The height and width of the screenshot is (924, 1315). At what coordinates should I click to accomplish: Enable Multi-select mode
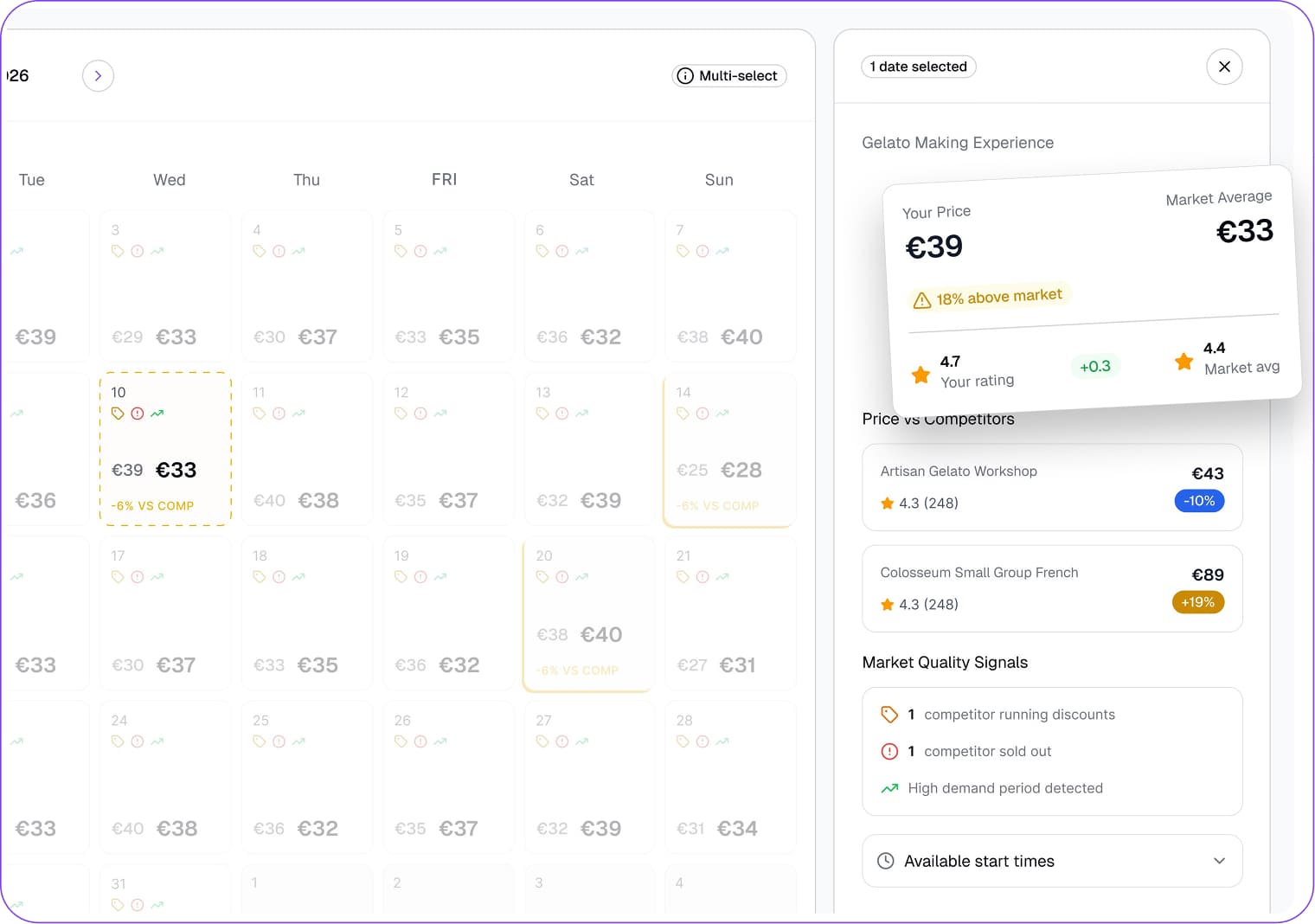[728, 76]
